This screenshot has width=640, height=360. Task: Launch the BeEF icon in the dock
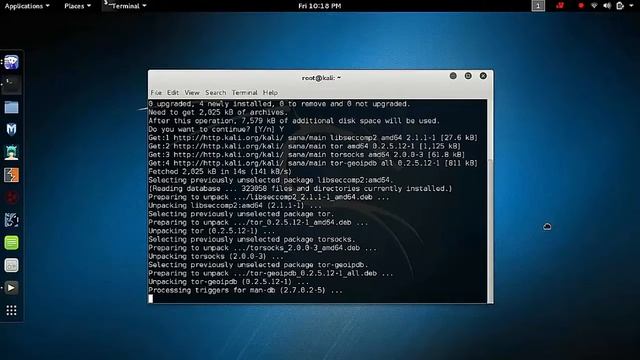tap(11, 220)
